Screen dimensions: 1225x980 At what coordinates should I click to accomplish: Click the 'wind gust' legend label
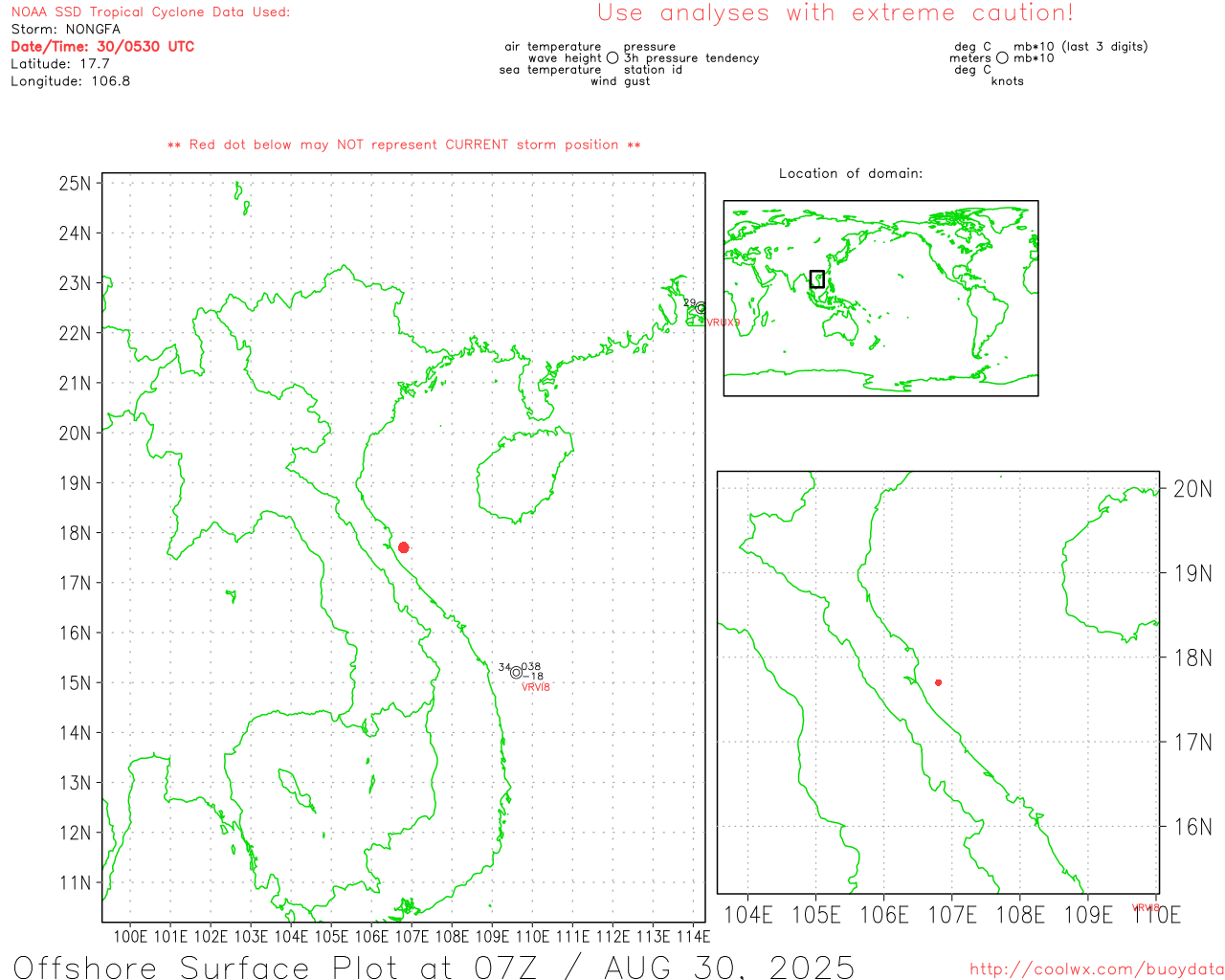click(x=620, y=80)
